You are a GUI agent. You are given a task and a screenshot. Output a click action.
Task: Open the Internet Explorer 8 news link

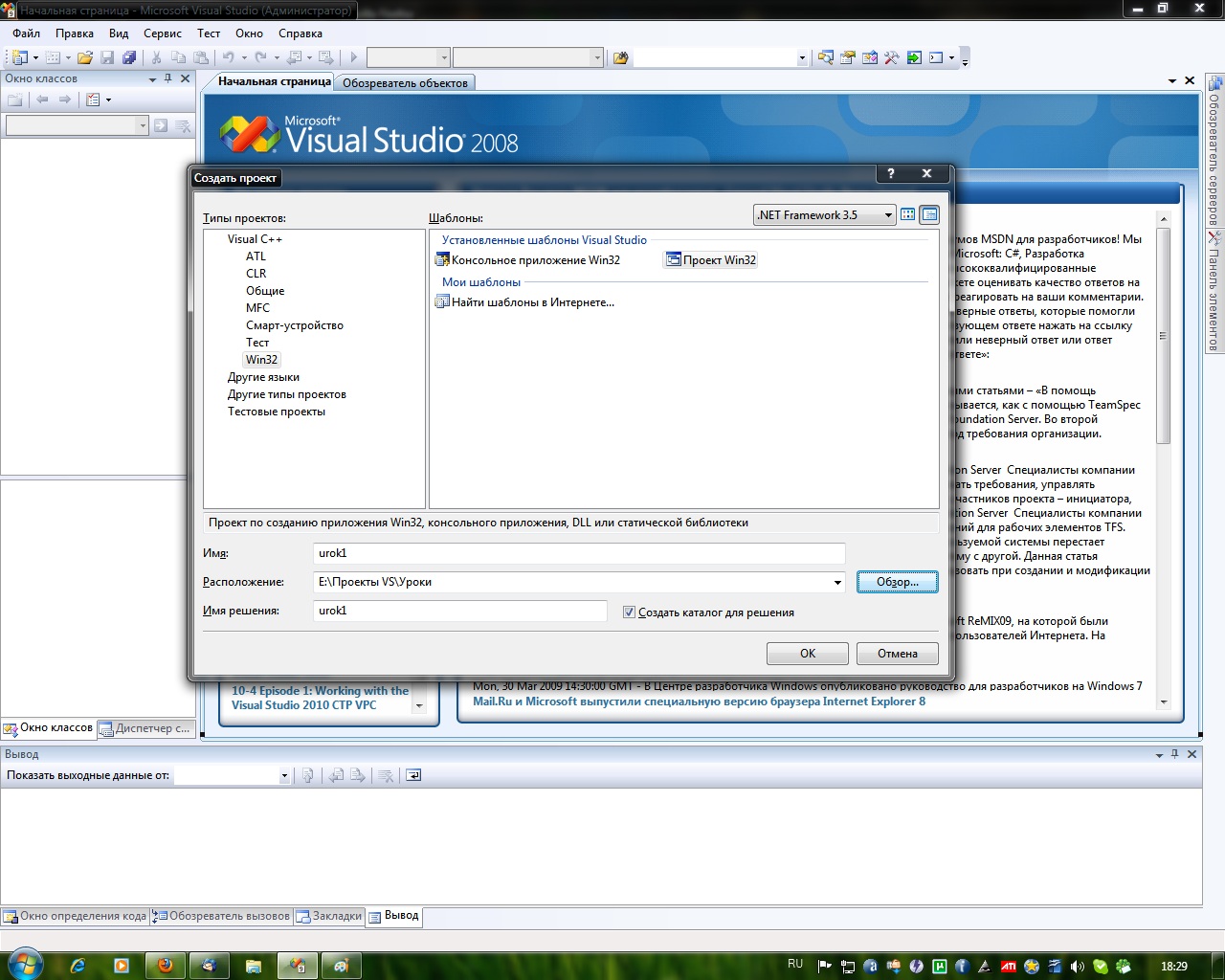[x=699, y=701]
